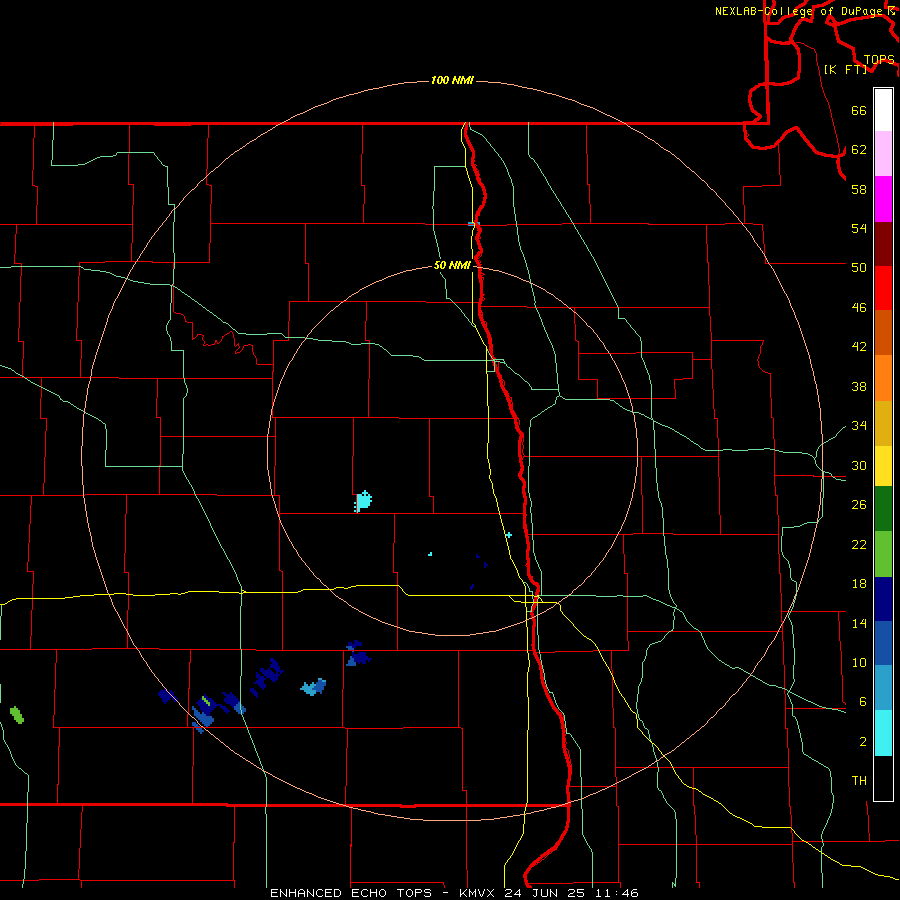Pick the dark orange swatch in the legend
Screen dimensions: 900x900
click(x=883, y=333)
